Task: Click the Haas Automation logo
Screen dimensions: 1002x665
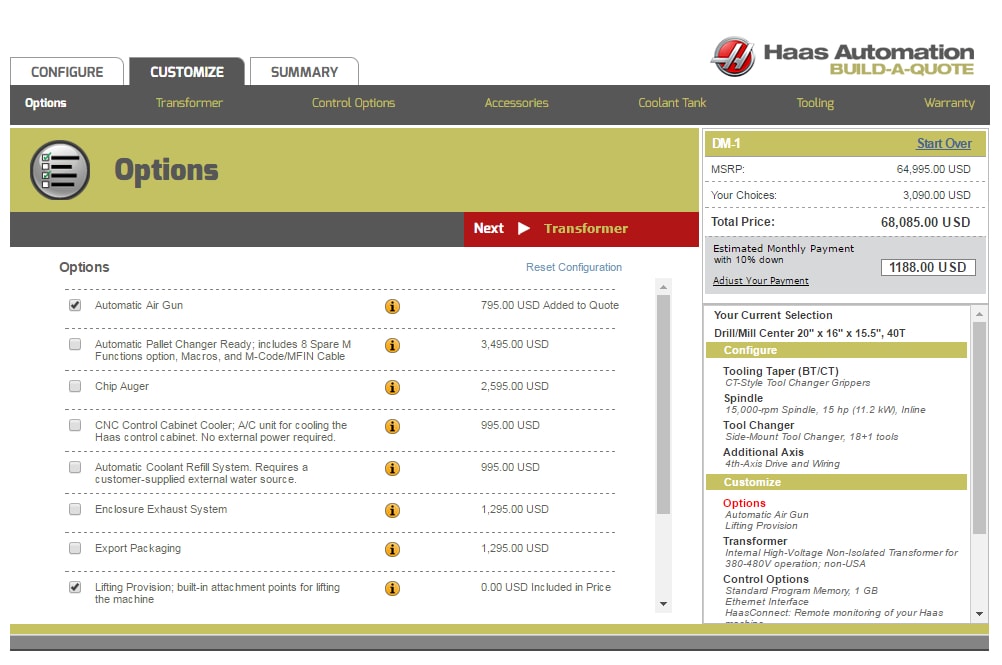Action: click(x=842, y=57)
